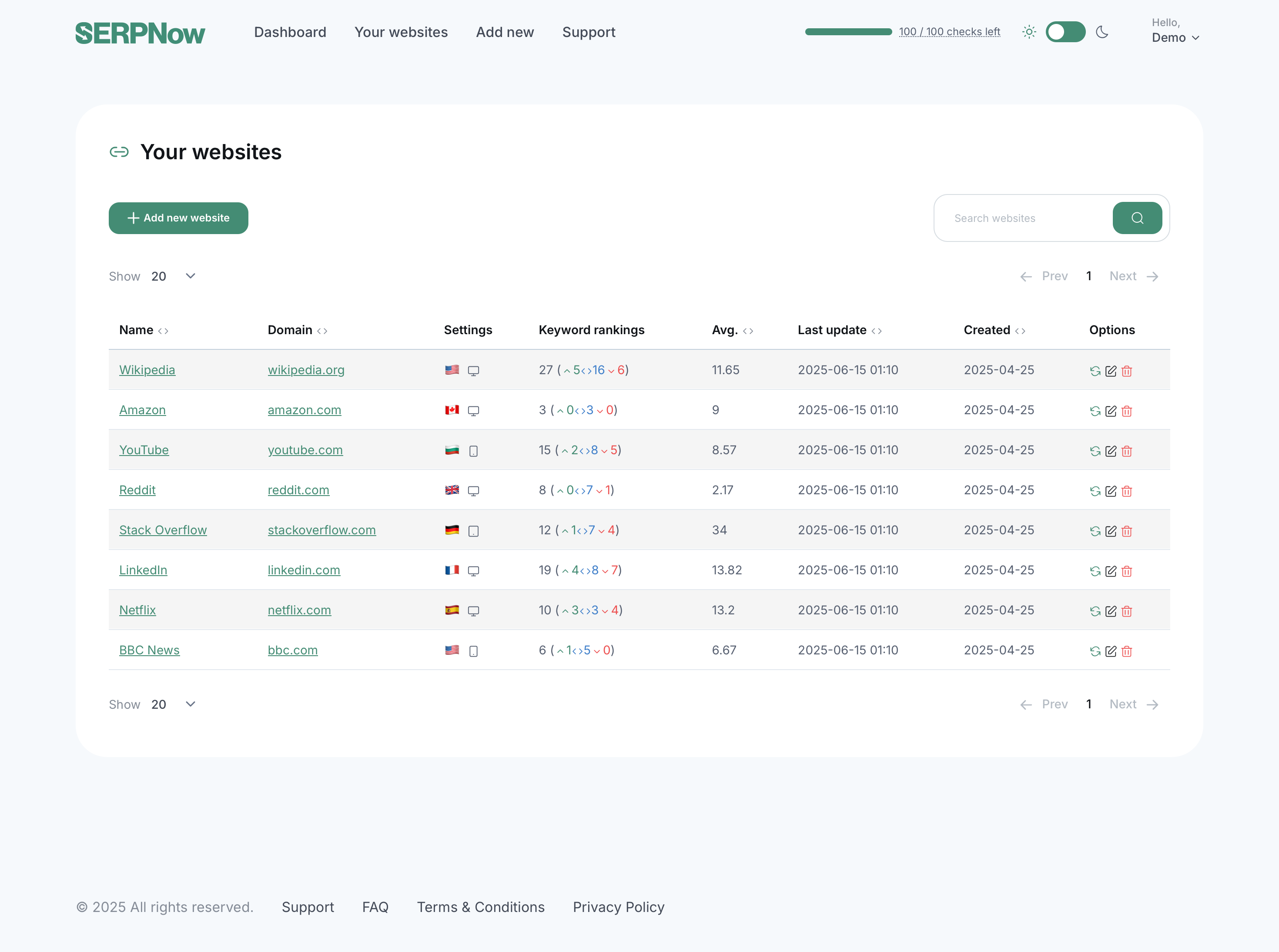Visit the bbc.com domain link
This screenshot has width=1279, height=952.
(x=293, y=650)
